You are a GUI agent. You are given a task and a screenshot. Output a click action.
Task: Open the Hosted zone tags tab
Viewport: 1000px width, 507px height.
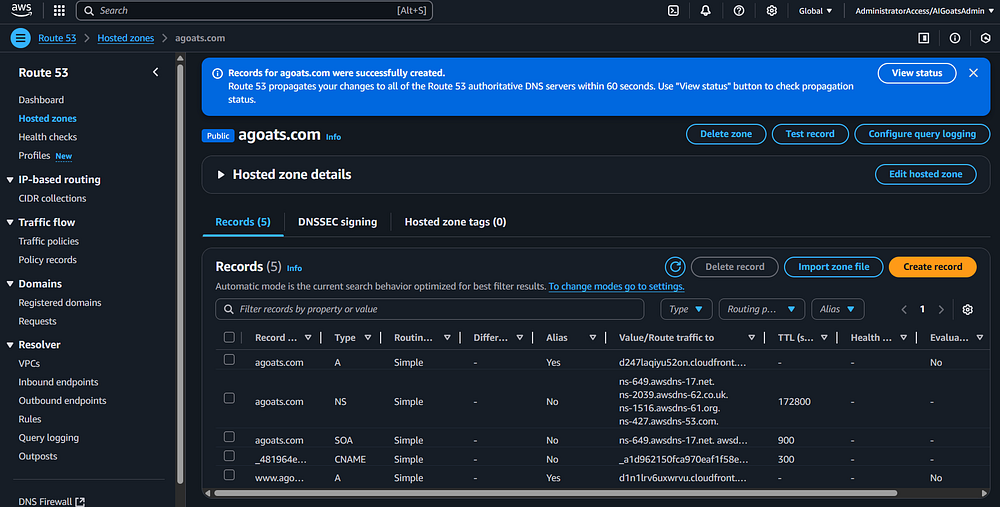455,222
